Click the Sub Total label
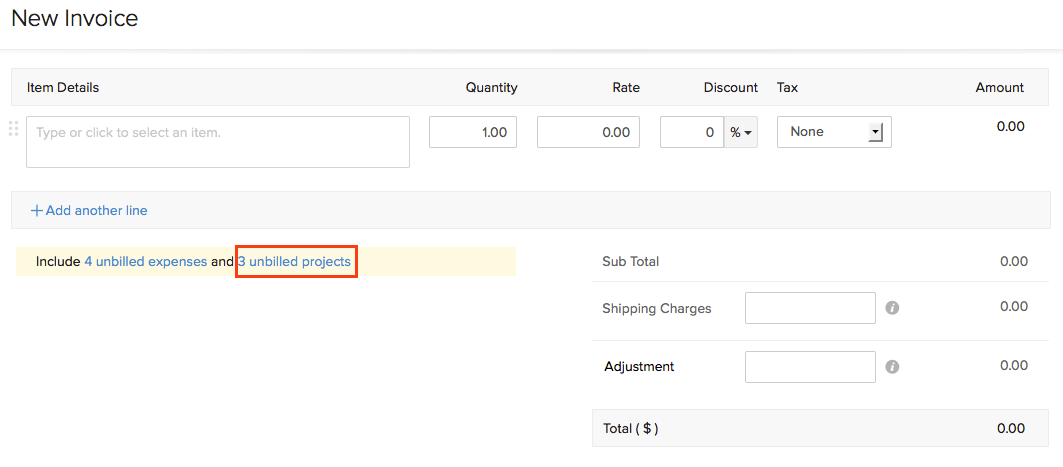Viewport: 1063px width, 467px height. click(630, 262)
